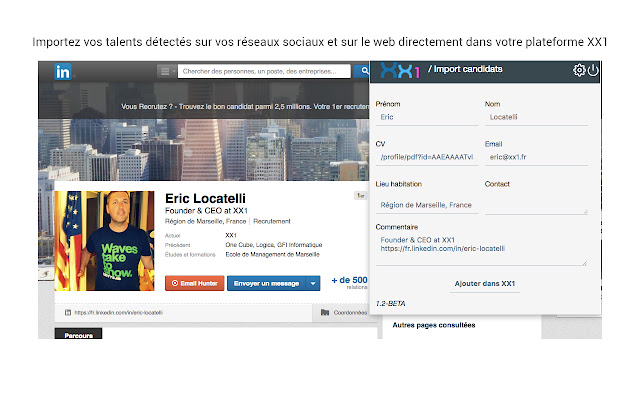Click the XX1 power logout icon
Screen dimensions: 640x400
tap(593, 70)
